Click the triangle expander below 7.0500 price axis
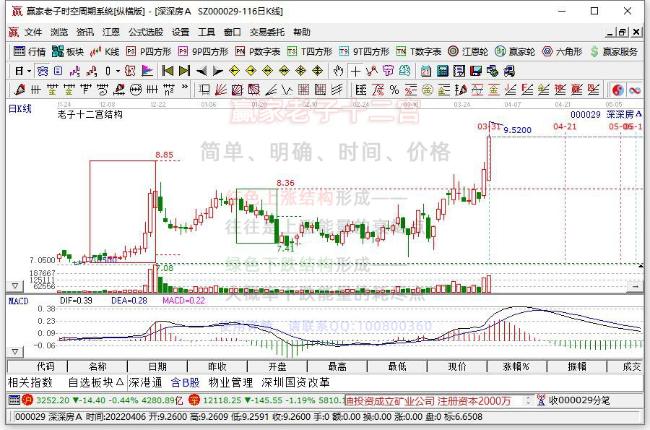 click(15, 286)
